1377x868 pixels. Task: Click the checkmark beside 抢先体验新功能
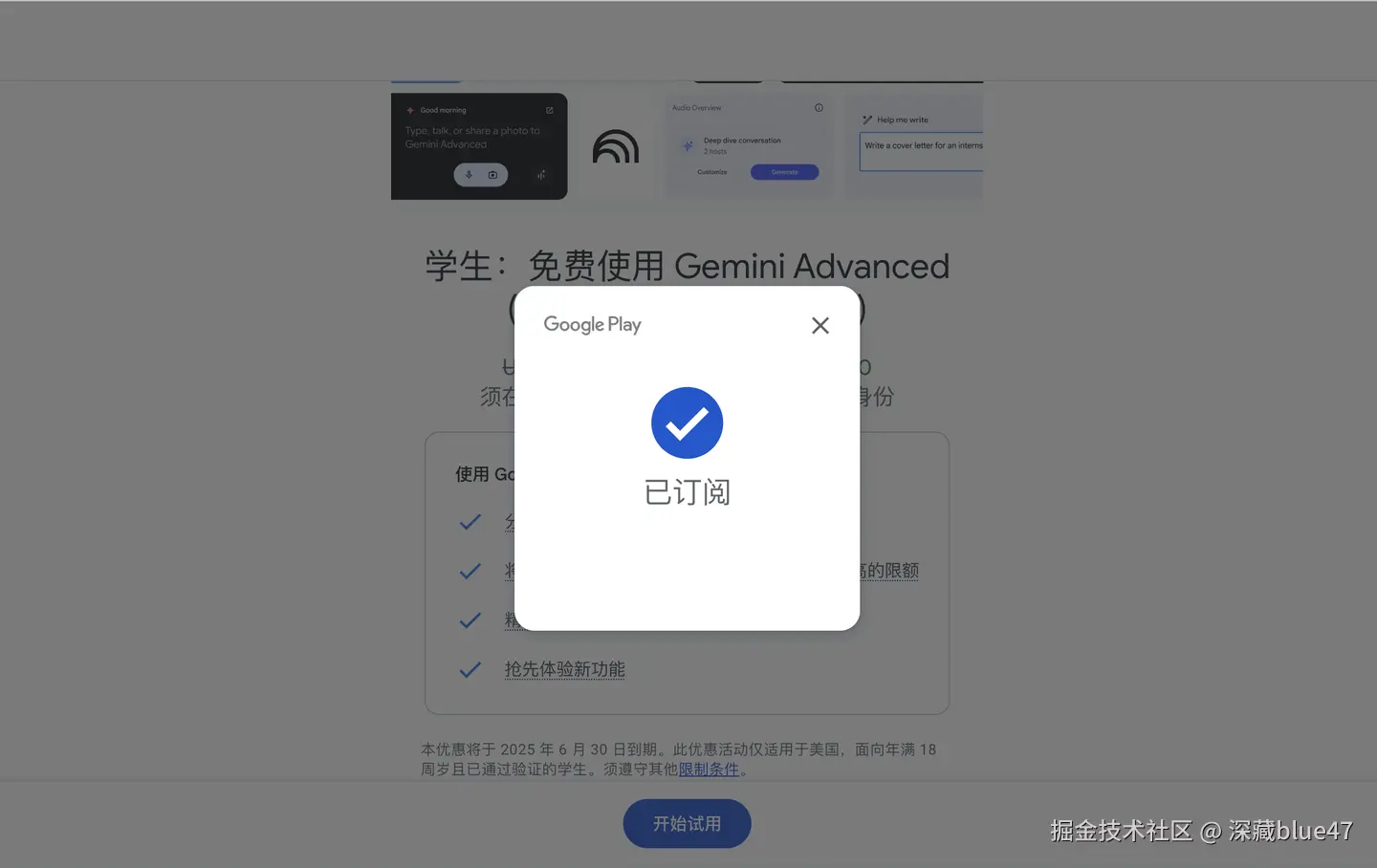[x=470, y=670]
